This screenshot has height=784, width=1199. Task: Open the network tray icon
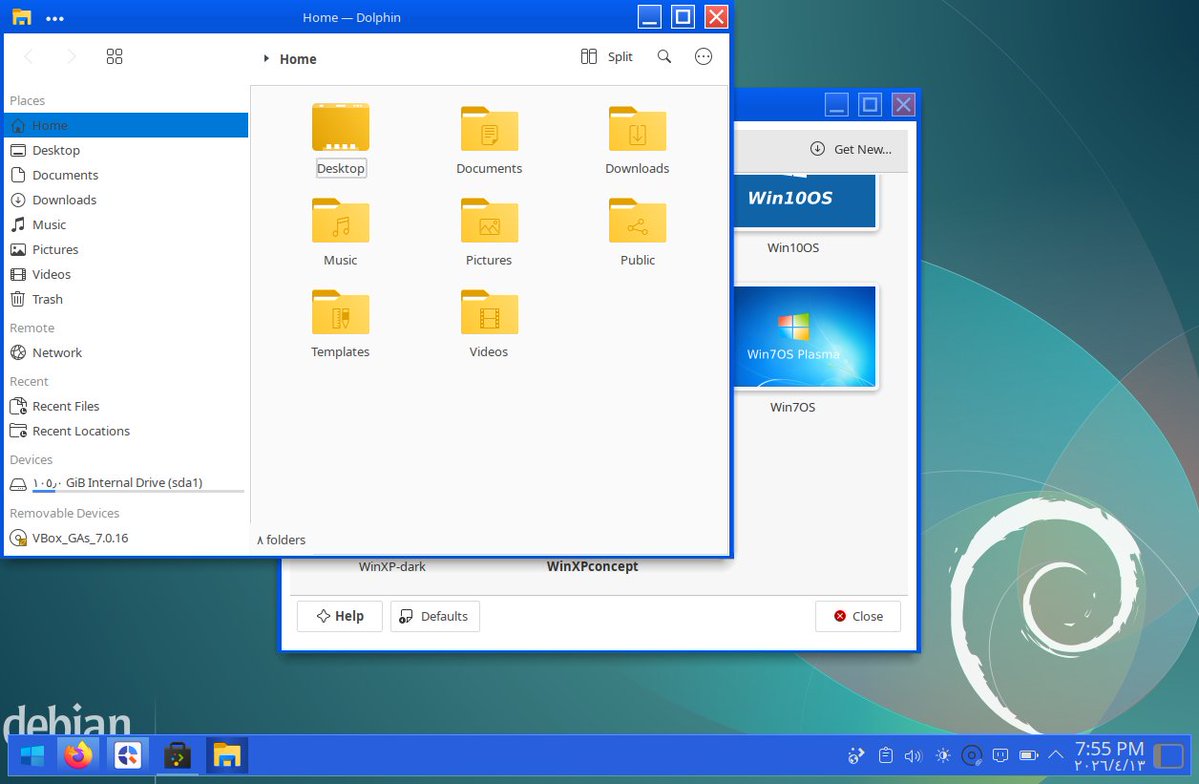point(1000,756)
